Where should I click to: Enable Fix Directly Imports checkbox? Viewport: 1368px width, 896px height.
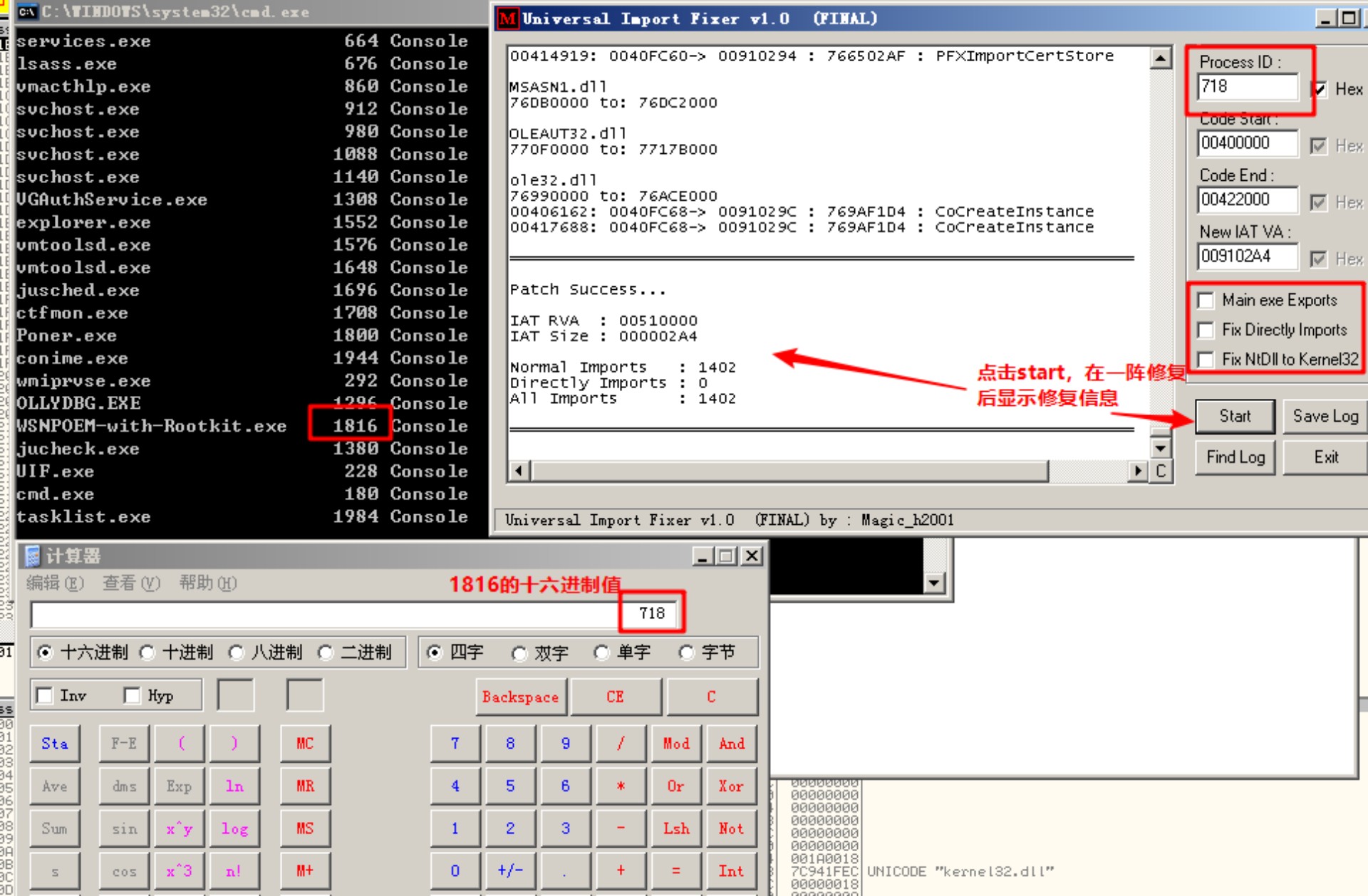(x=1206, y=330)
